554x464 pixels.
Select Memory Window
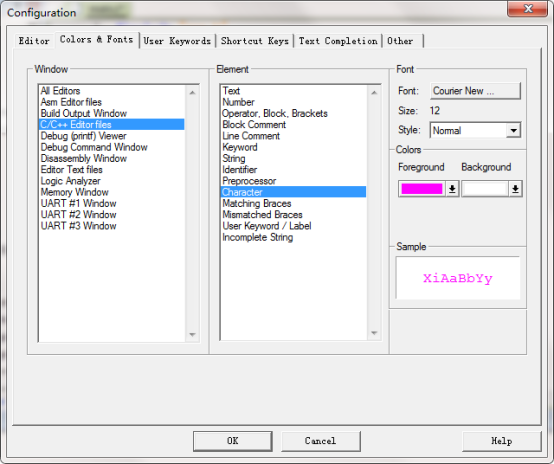(x=111, y=192)
